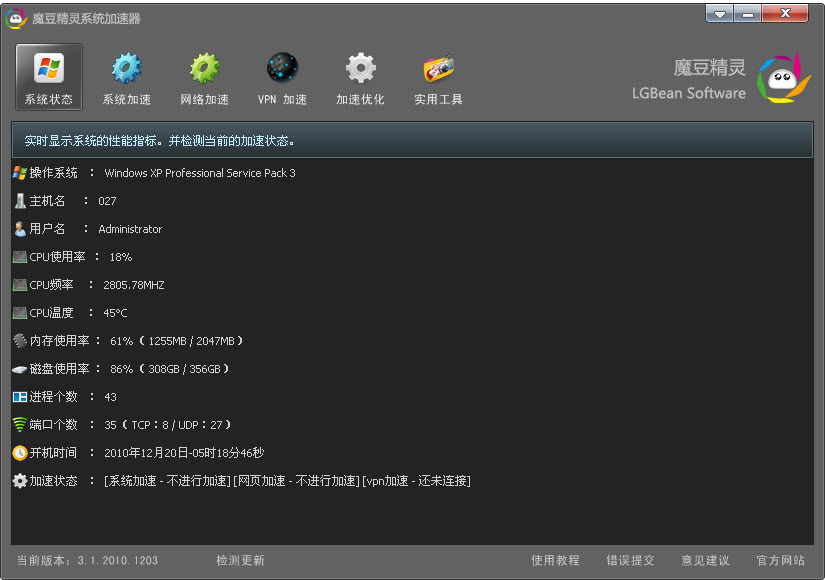The height and width of the screenshot is (580, 825).
Task: Click the 加速状态 status text row
Action: click(287, 481)
